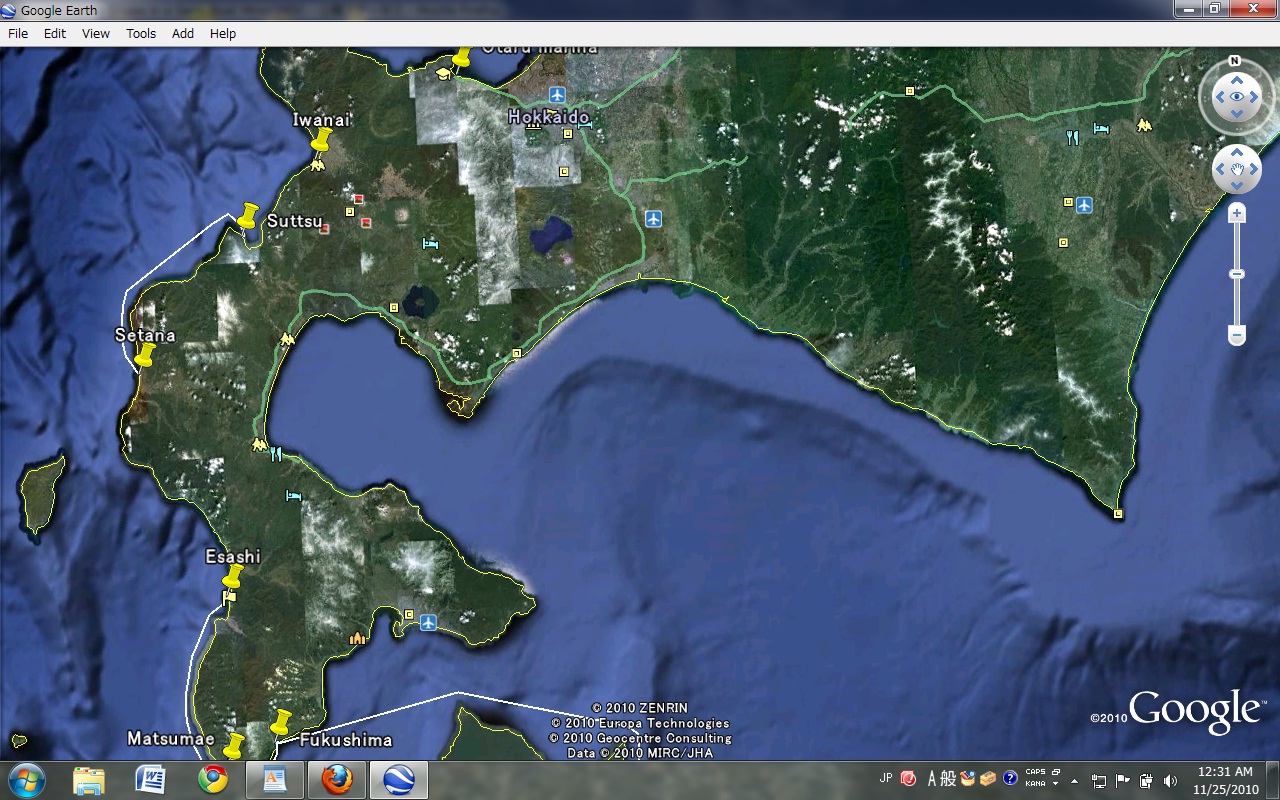The width and height of the screenshot is (1280, 800).
Task: Switch to Firefox in the taskbar
Action: [x=337, y=779]
